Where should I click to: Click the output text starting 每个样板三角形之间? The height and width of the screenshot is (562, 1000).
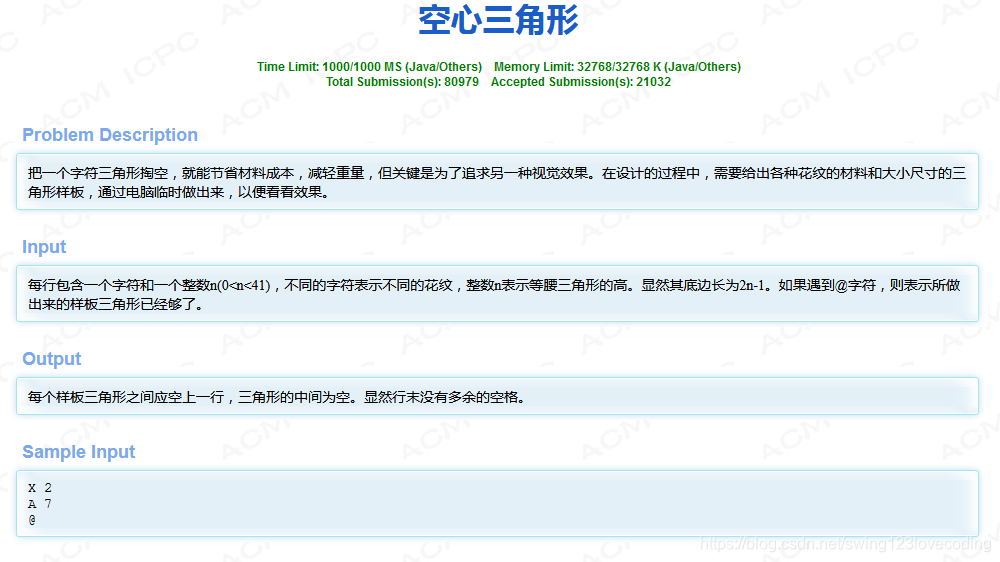pos(276,397)
